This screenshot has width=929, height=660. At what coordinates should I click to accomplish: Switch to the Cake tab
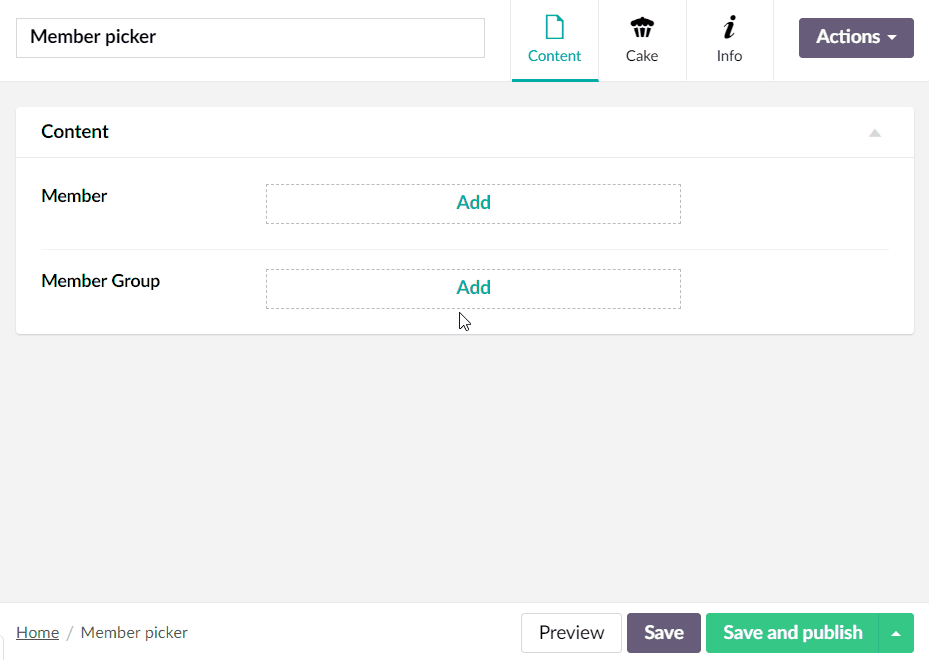pos(642,40)
